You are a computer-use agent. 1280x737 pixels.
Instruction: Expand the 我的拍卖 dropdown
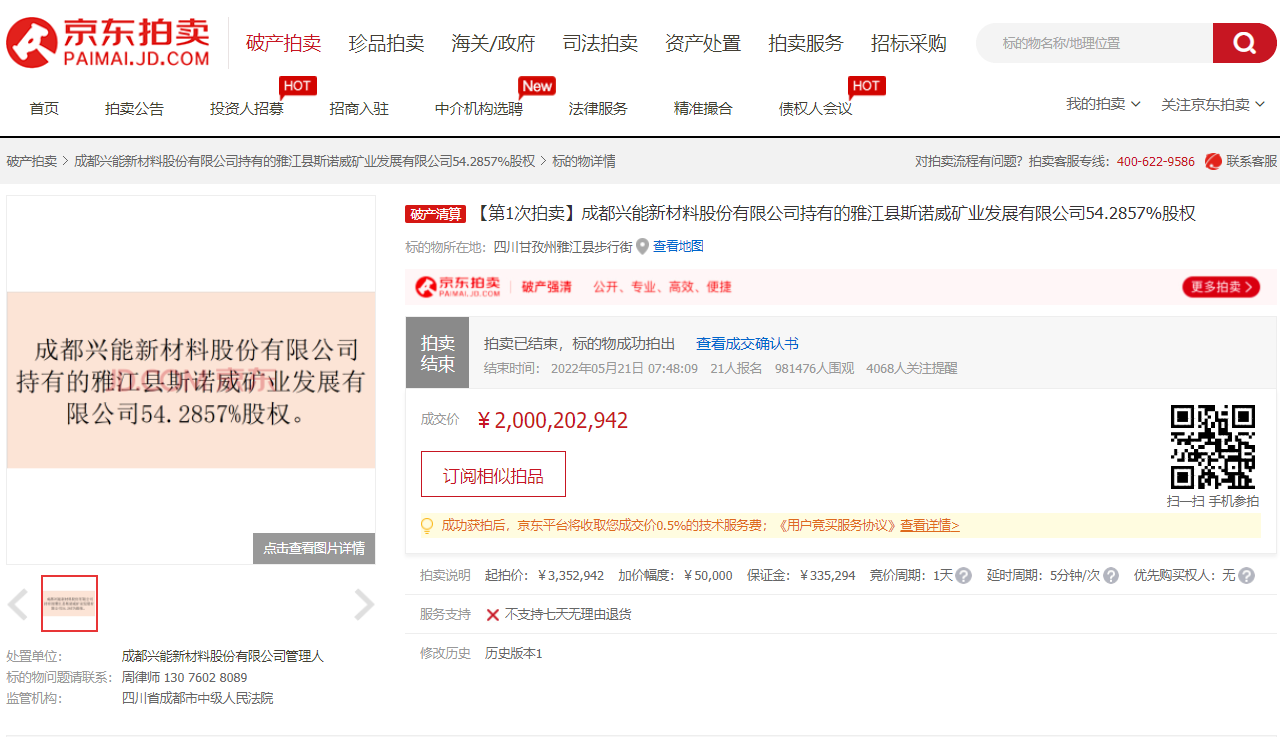click(x=1102, y=103)
